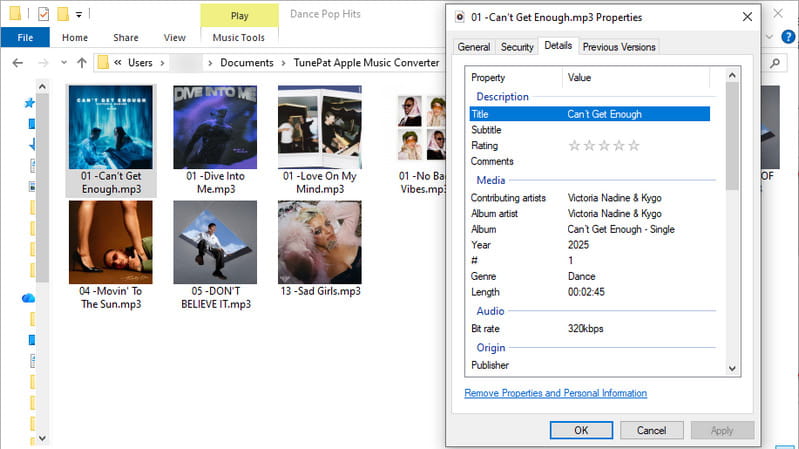Click the Subtitle property row
Viewport: 799px width, 449px height.
click(590, 130)
